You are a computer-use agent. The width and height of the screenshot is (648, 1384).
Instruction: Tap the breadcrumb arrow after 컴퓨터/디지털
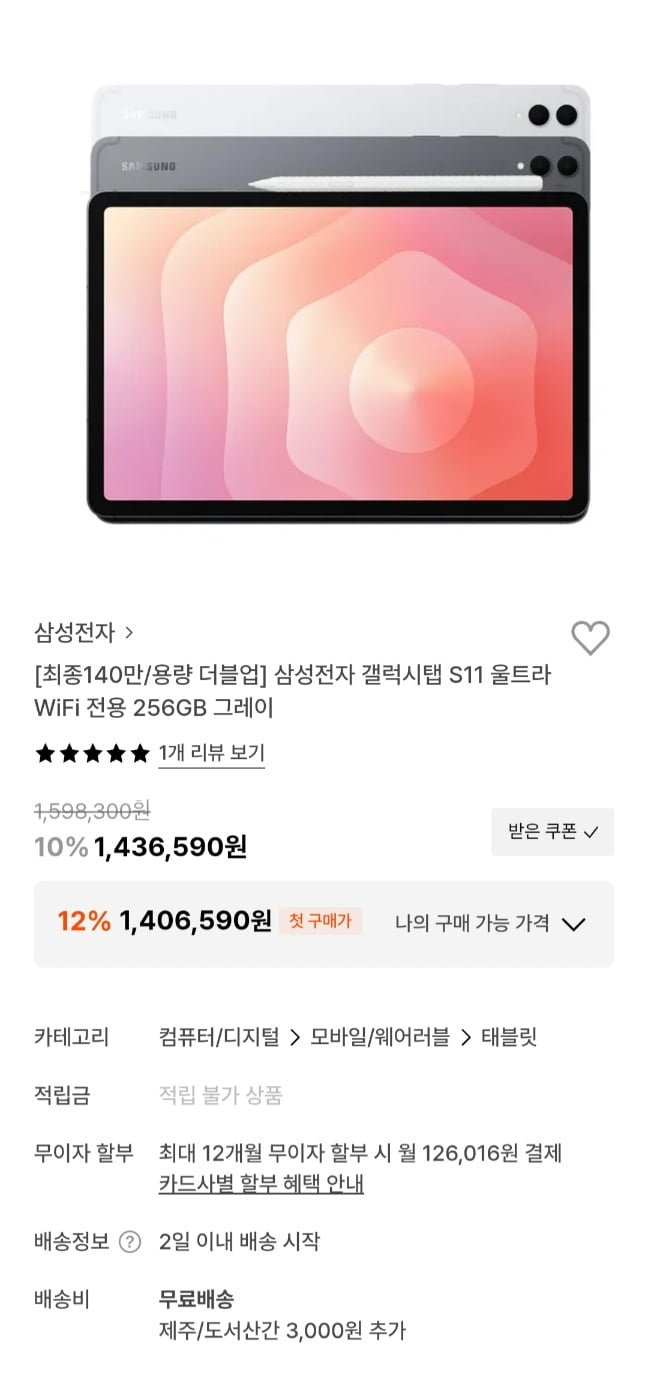coord(294,1038)
